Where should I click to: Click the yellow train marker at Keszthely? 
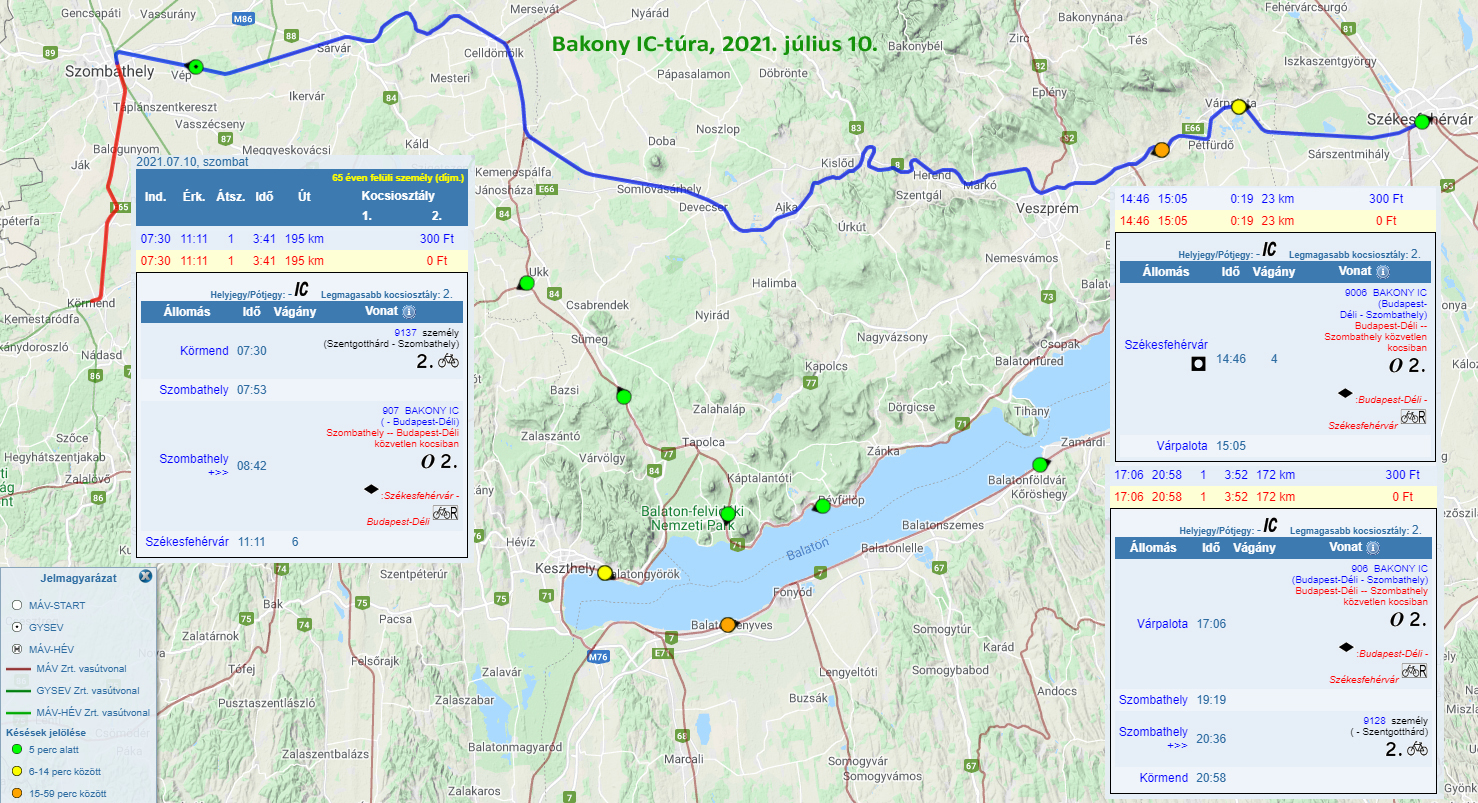tap(604, 573)
